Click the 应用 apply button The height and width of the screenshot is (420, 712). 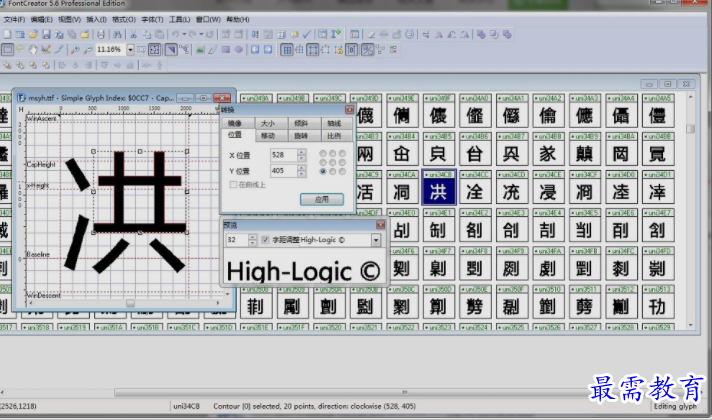tap(322, 199)
